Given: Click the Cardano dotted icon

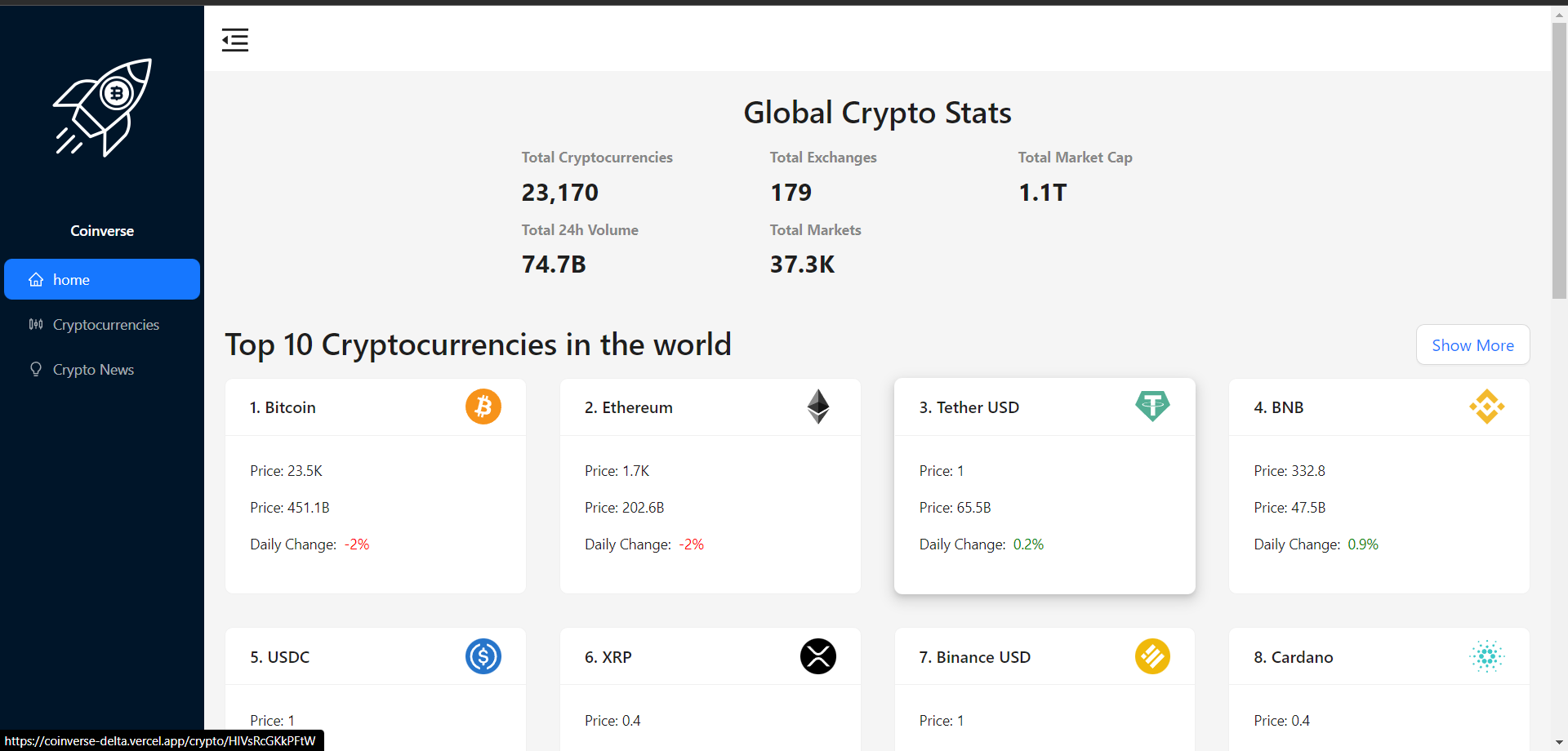Looking at the screenshot, I should pos(1487,656).
